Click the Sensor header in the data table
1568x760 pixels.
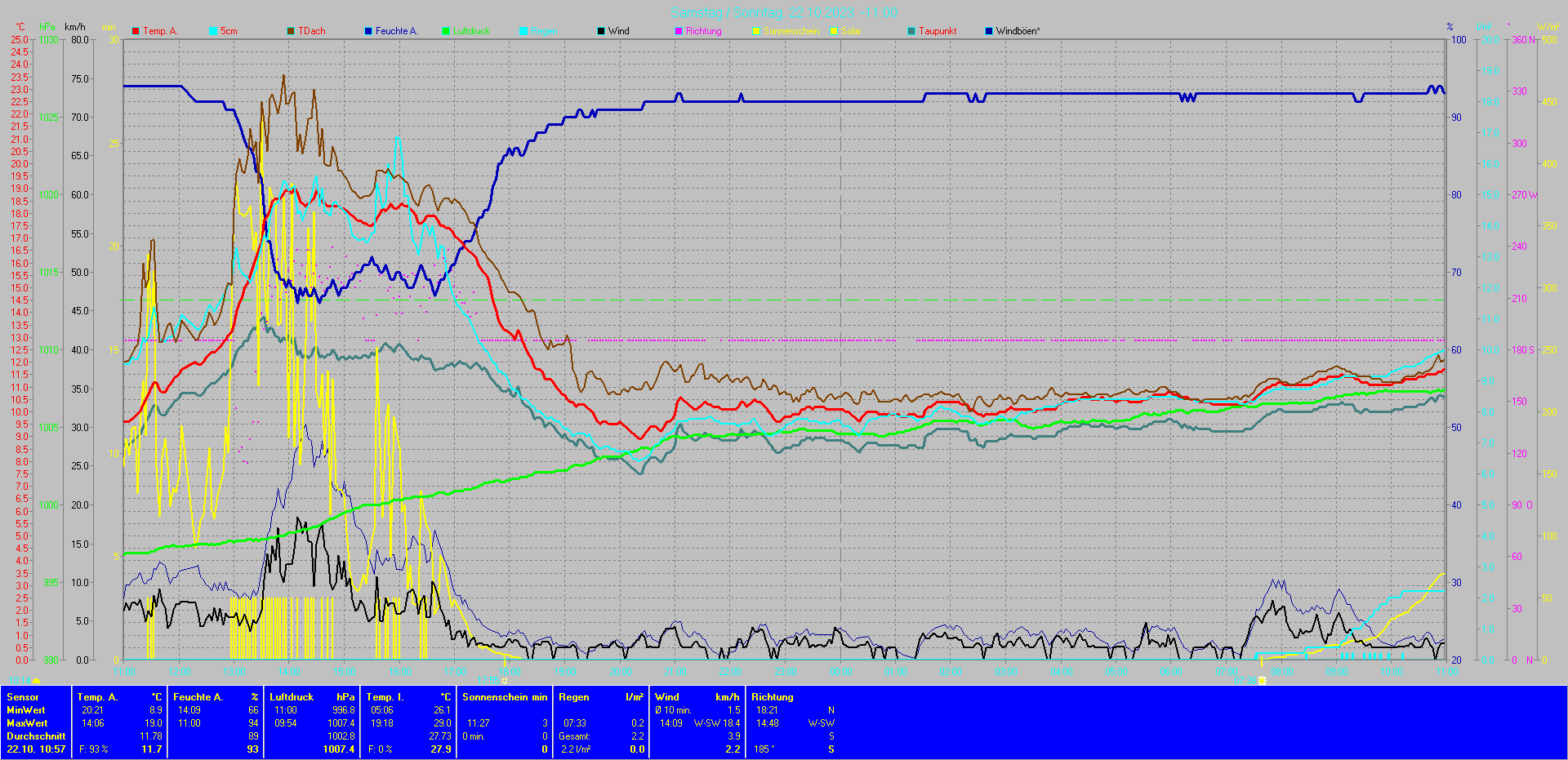tap(23, 697)
